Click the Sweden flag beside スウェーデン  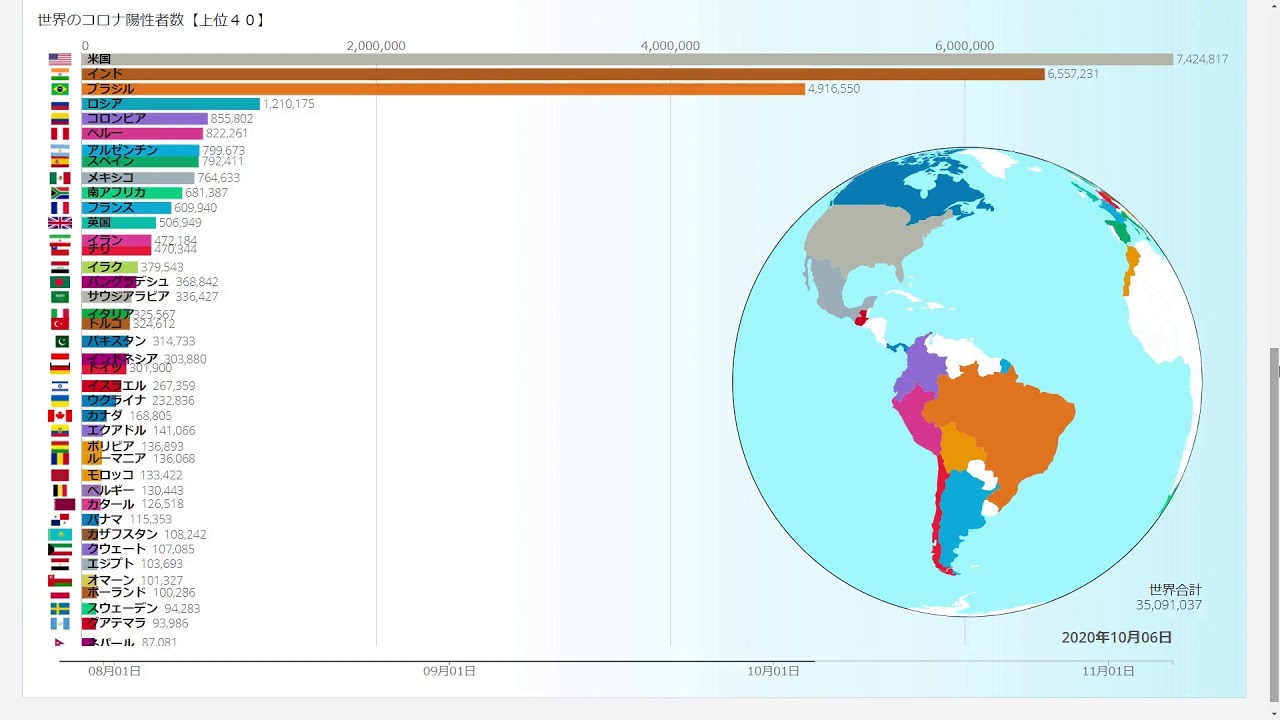(60, 609)
